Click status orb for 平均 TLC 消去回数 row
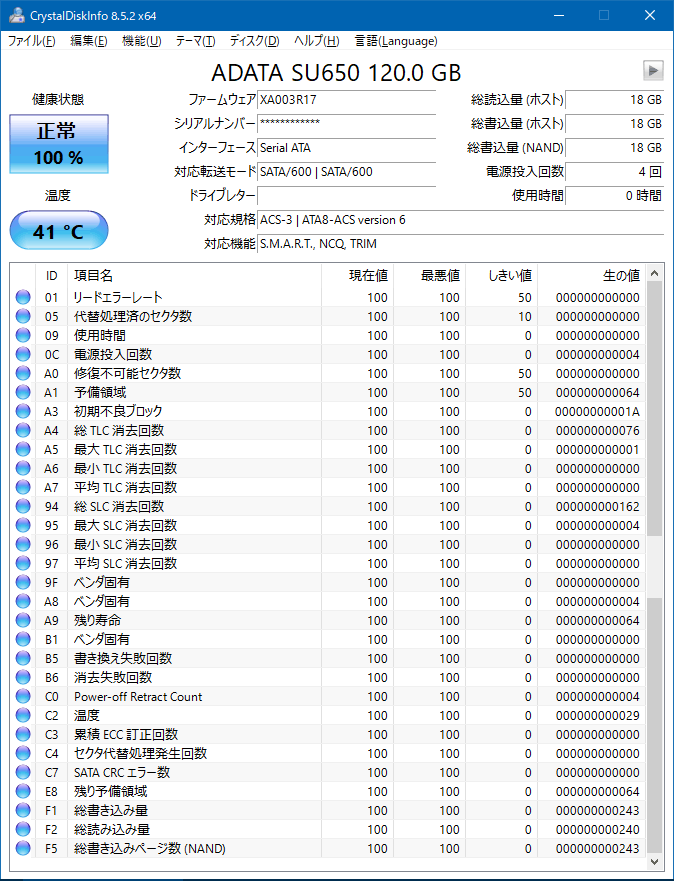 (x=23, y=487)
